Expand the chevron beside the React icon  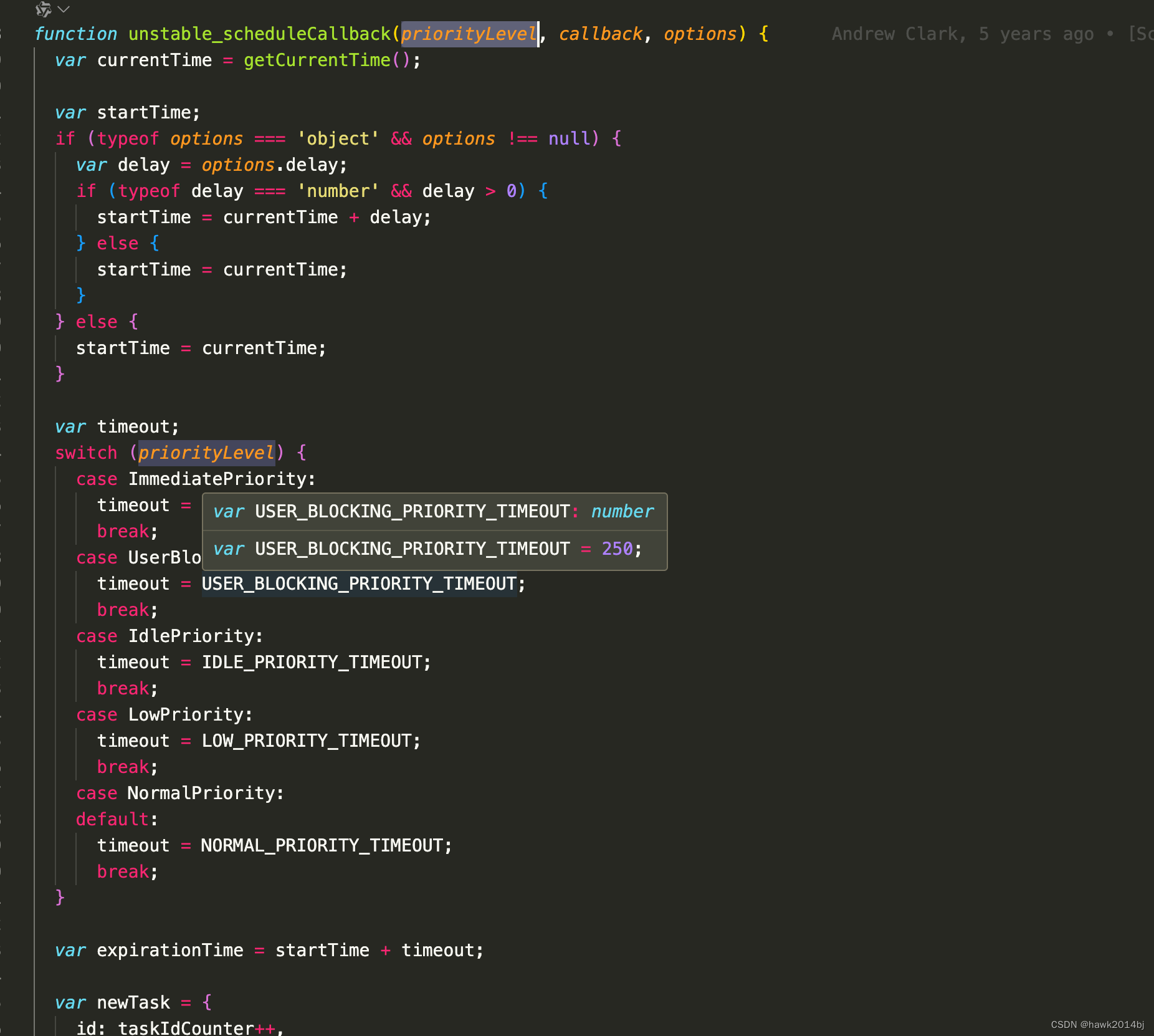point(62,9)
